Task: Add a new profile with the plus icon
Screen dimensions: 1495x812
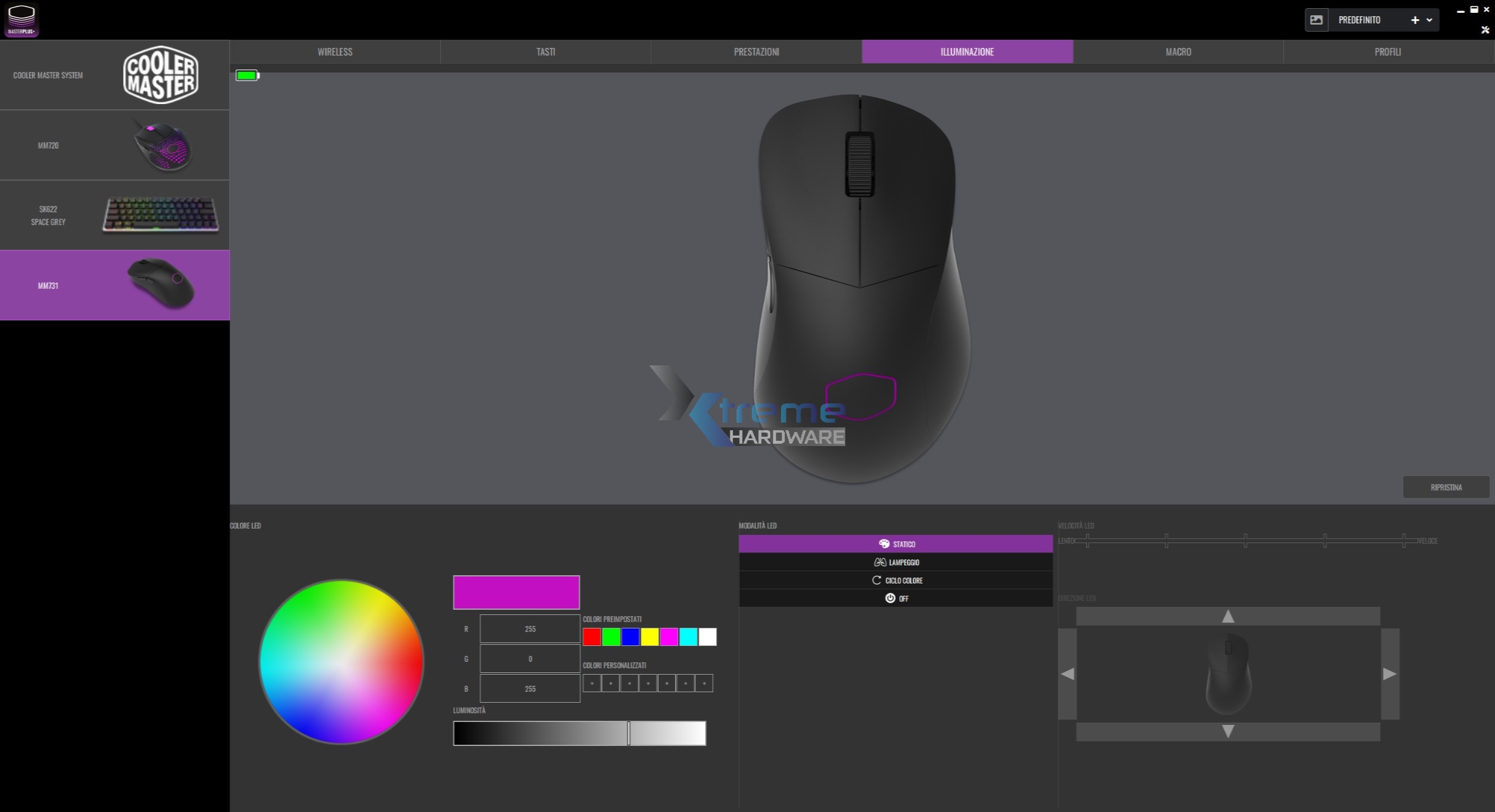Action: (1414, 20)
